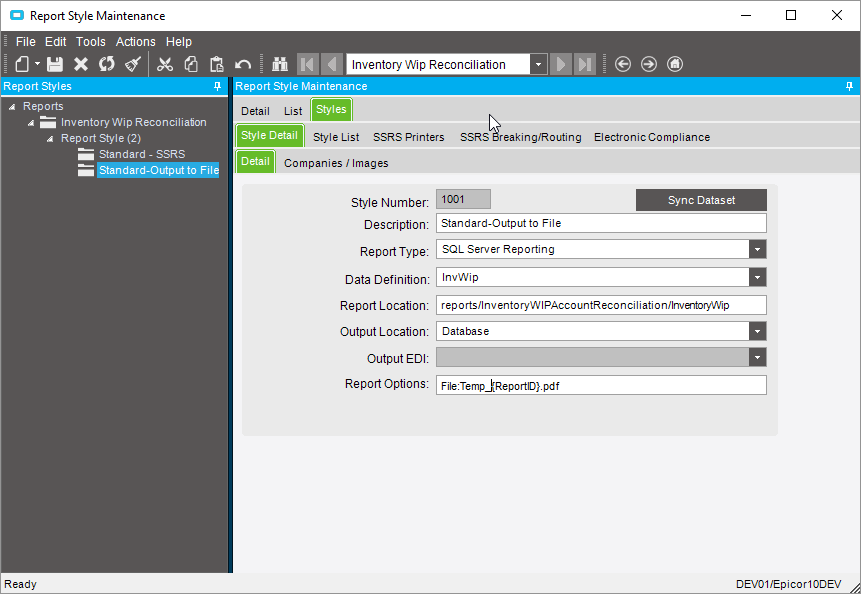The width and height of the screenshot is (862, 594).
Task: Click the toolbar Inventory Wip Reconciliation text box
Action: tap(438, 64)
